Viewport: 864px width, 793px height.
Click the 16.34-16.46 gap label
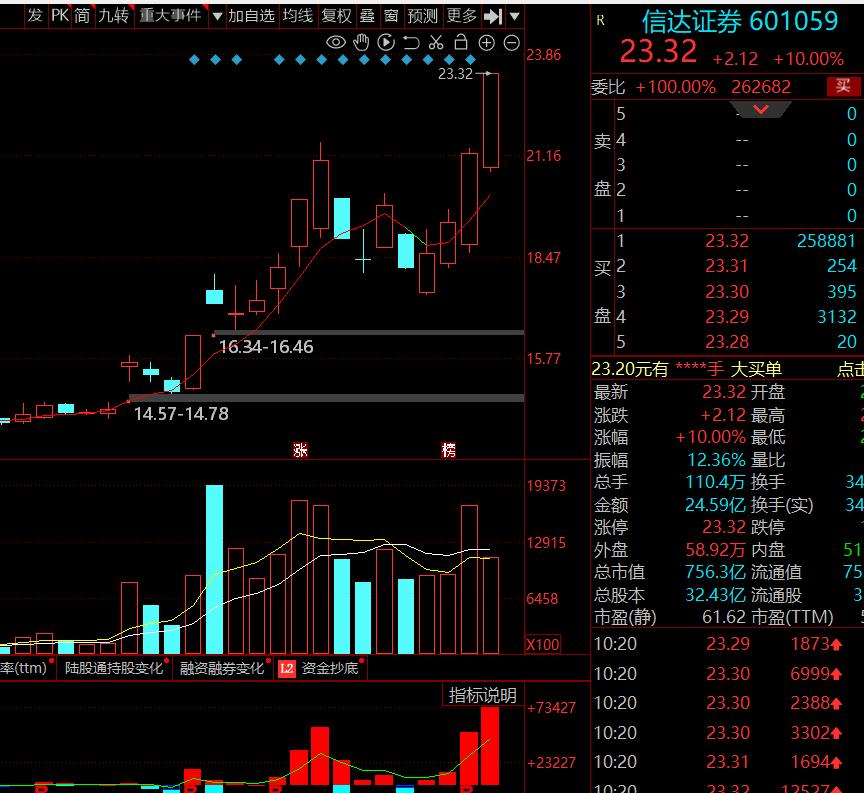[266, 347]
